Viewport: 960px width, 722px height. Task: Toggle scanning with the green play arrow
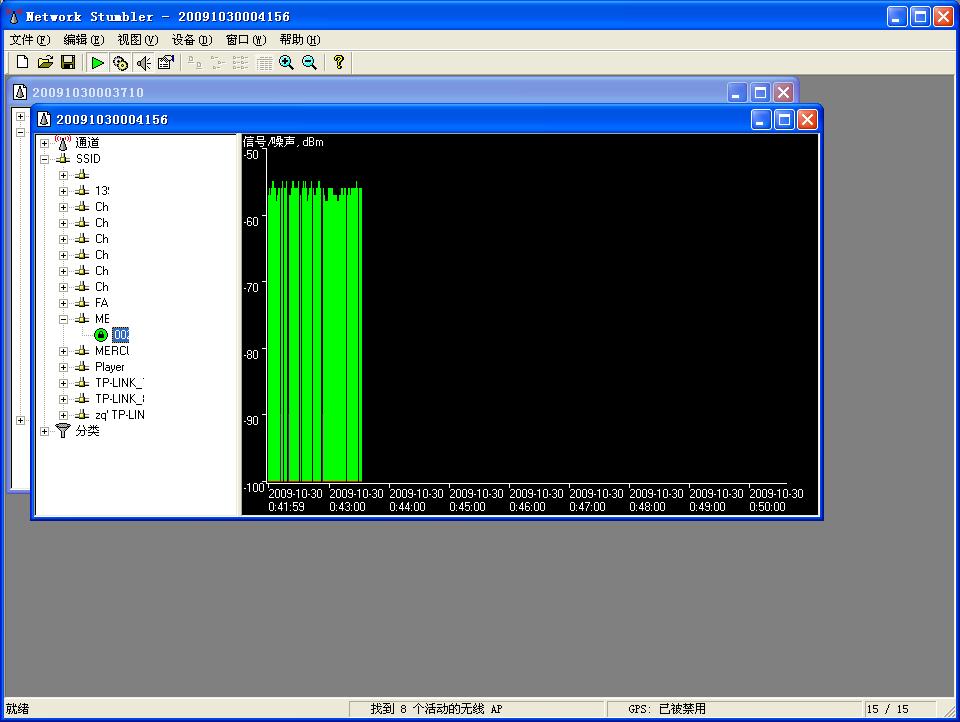click(x=97, y=62)
